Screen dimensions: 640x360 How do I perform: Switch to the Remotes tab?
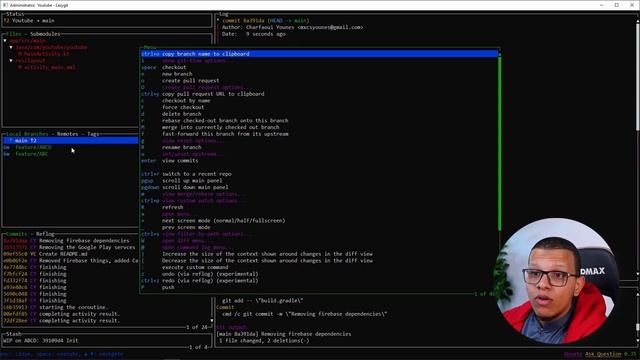pyautogui.click(x=67, y=134)
